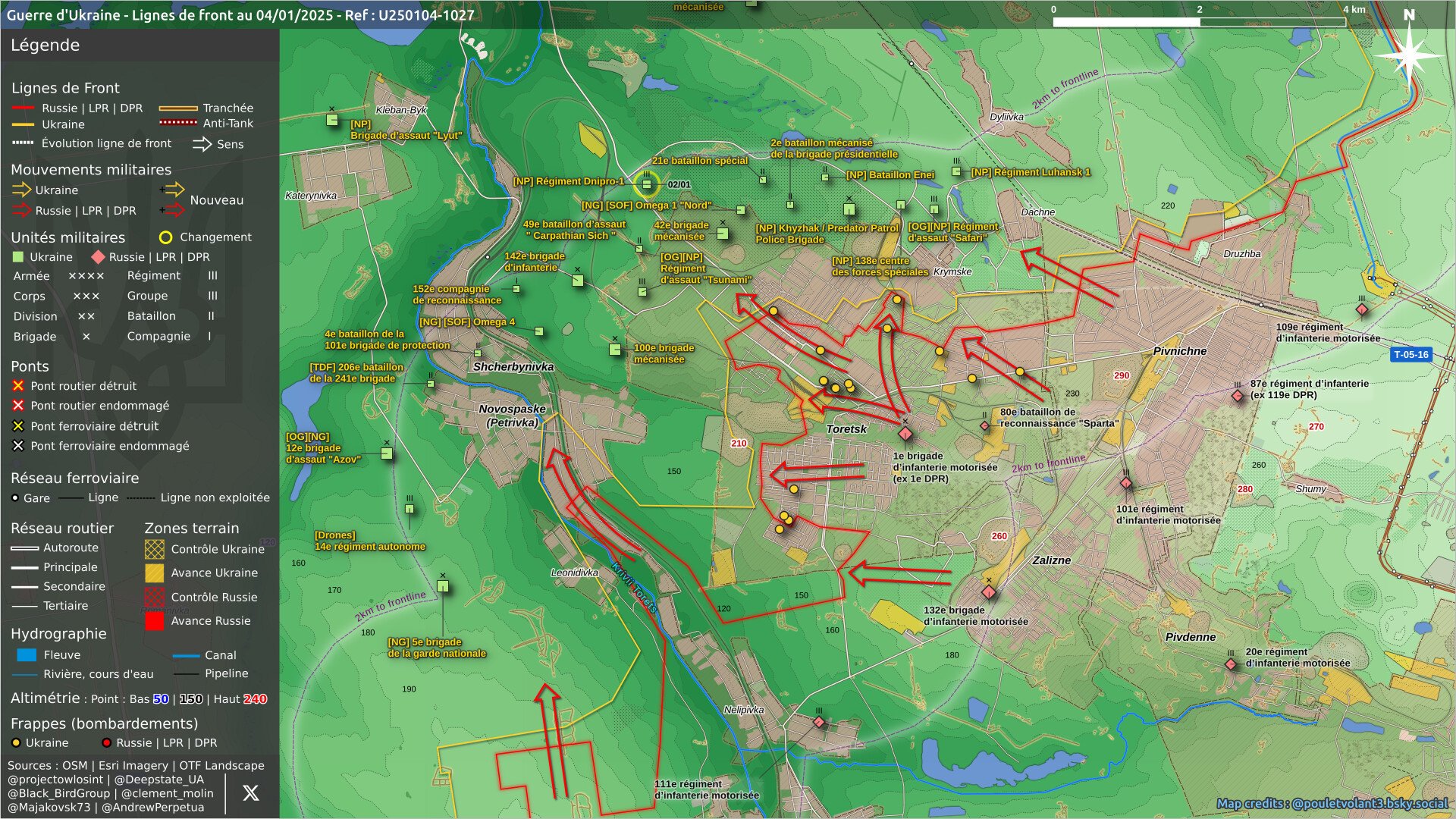The image size is (1456, 819).
Task: Click the Pont routier détruit icon
Action: (x=18, y=386)
